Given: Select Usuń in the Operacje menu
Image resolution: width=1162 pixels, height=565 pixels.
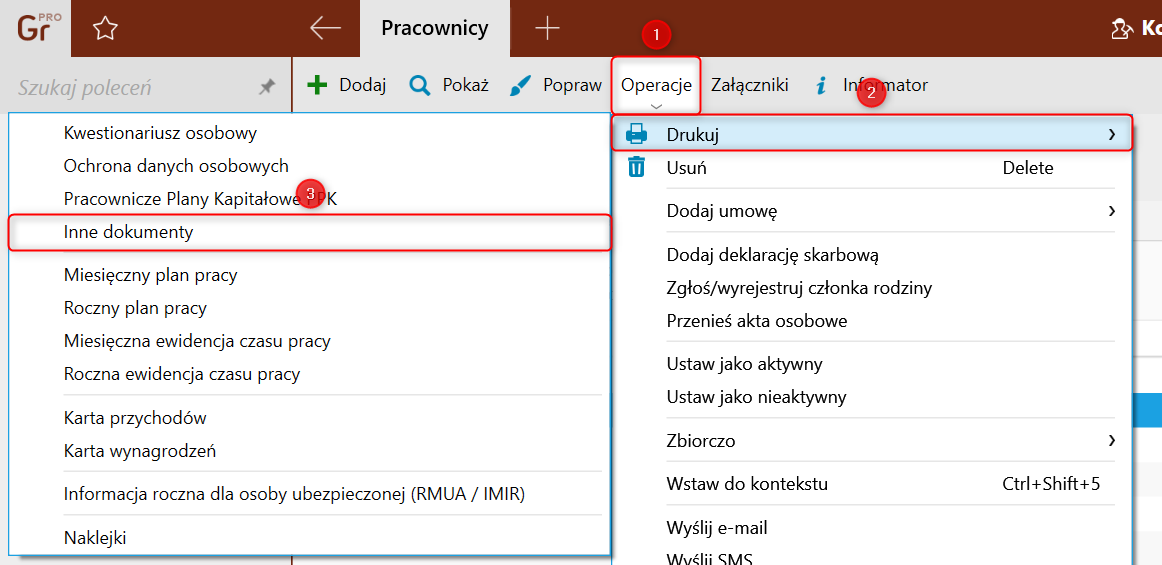Looking at the screenshot, I should [872, 168].
